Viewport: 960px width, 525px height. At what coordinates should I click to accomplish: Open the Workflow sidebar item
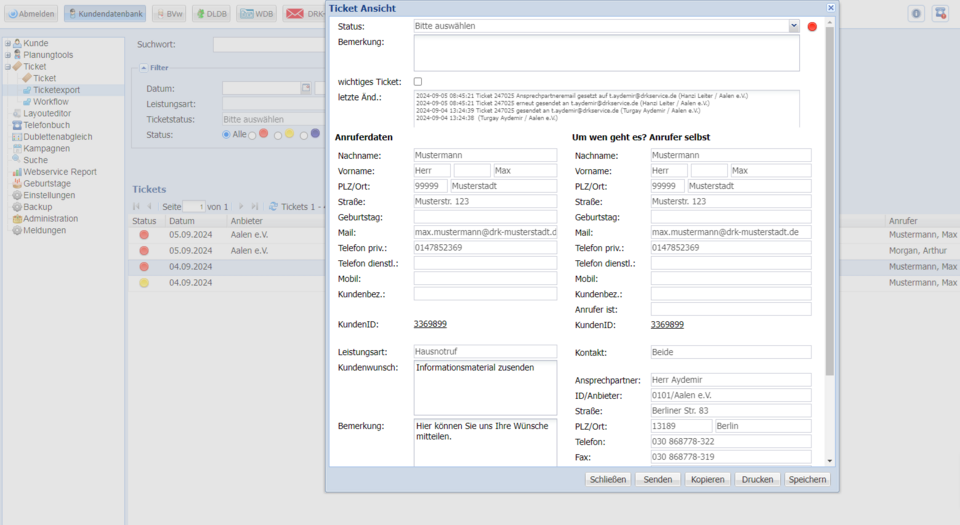click(50, 102)
